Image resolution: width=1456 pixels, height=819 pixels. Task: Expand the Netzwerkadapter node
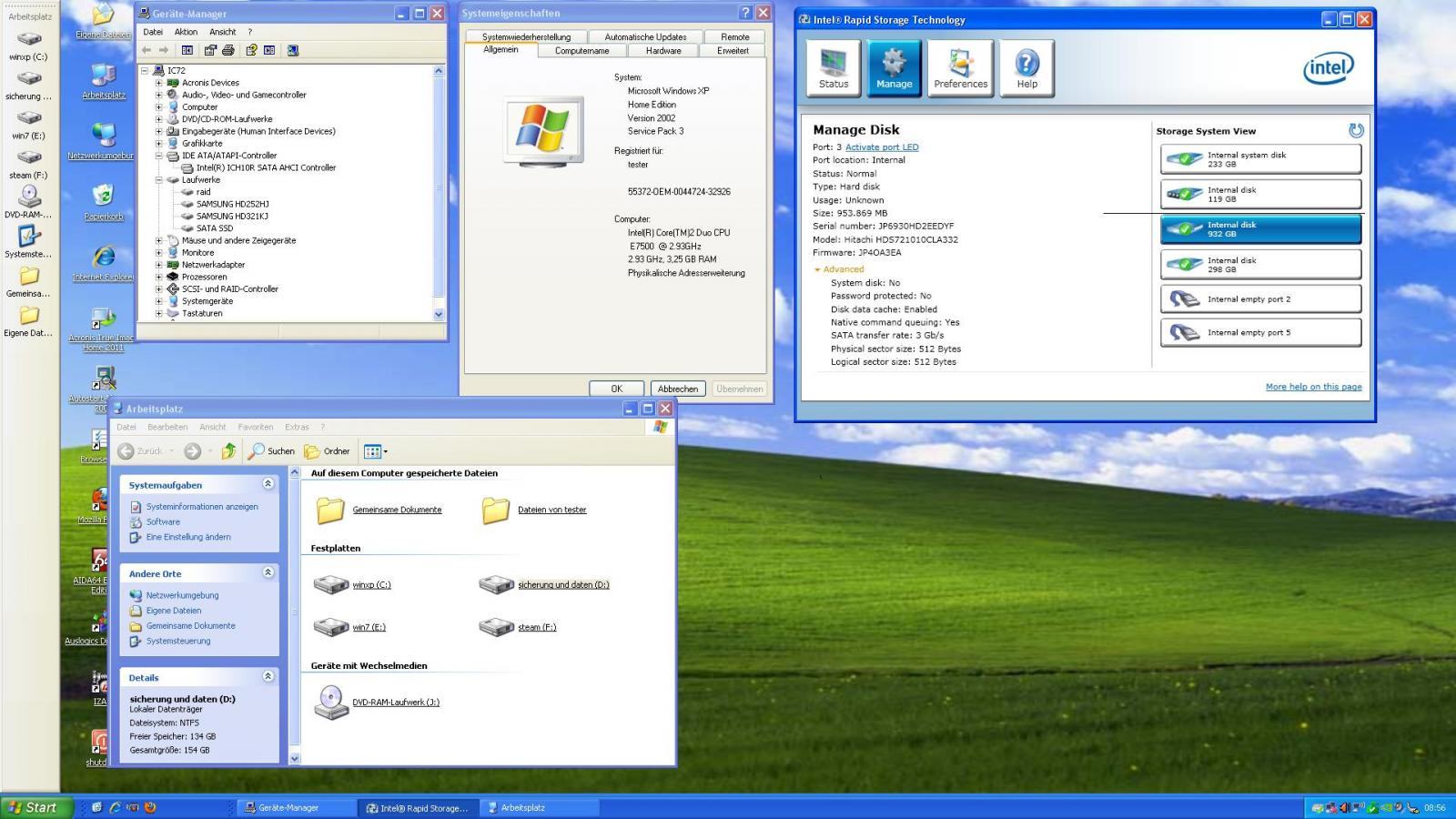coord(158,265)
